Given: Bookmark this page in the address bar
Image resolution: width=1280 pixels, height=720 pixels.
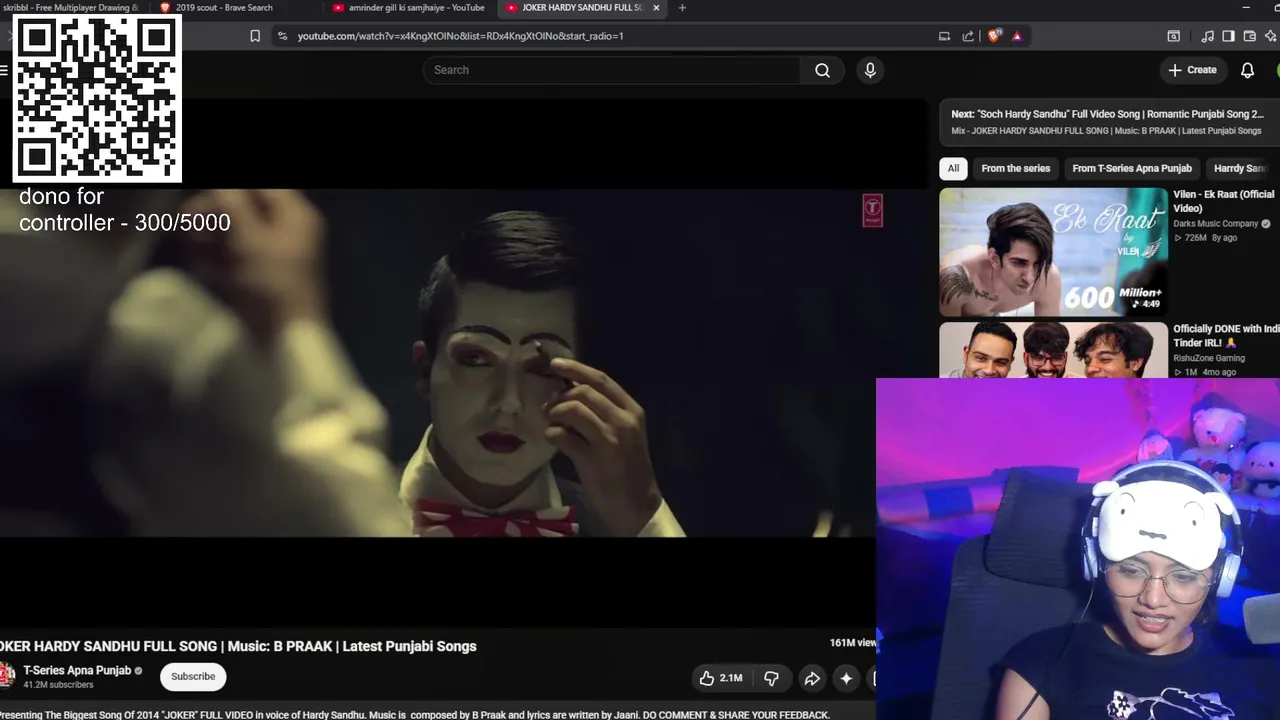Looking at the screenshot, I should (x=255, y=36).
